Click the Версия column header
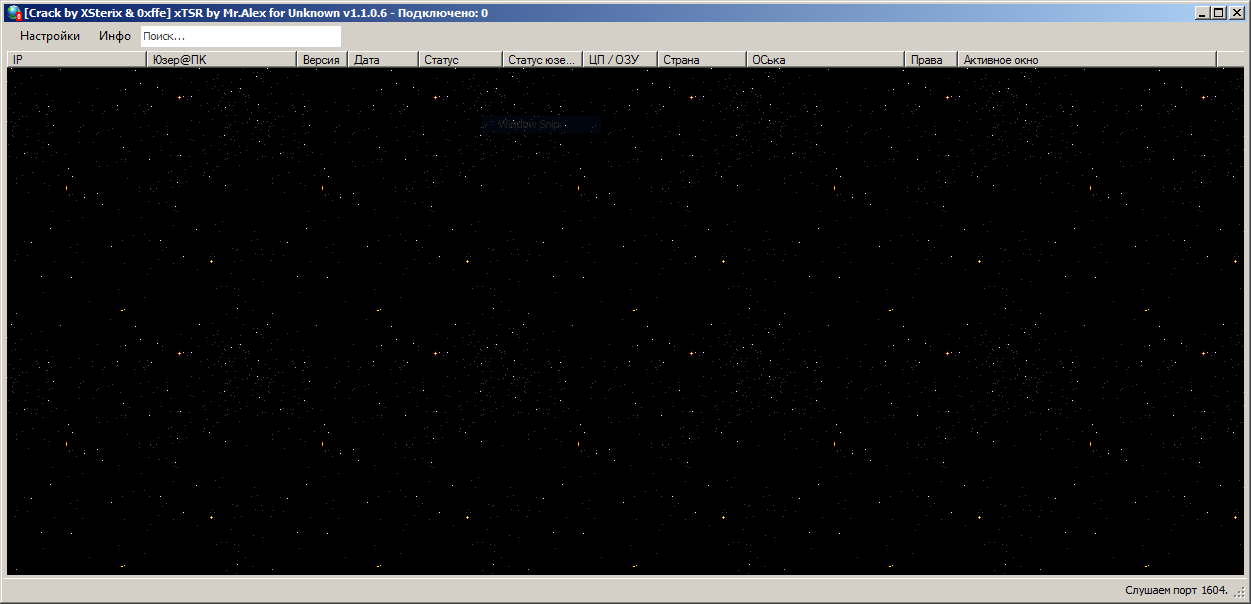The height and width of the screenshot is (604, 1251). [x=321, y=60]
